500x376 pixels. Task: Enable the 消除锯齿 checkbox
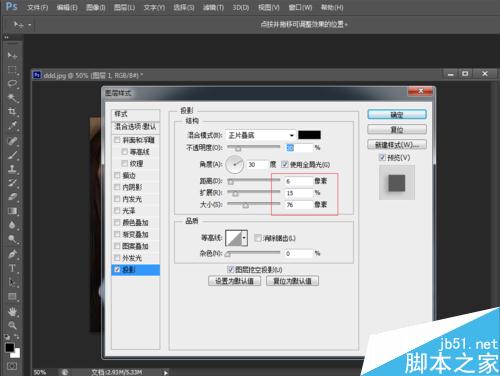click(x=258, y=238)
